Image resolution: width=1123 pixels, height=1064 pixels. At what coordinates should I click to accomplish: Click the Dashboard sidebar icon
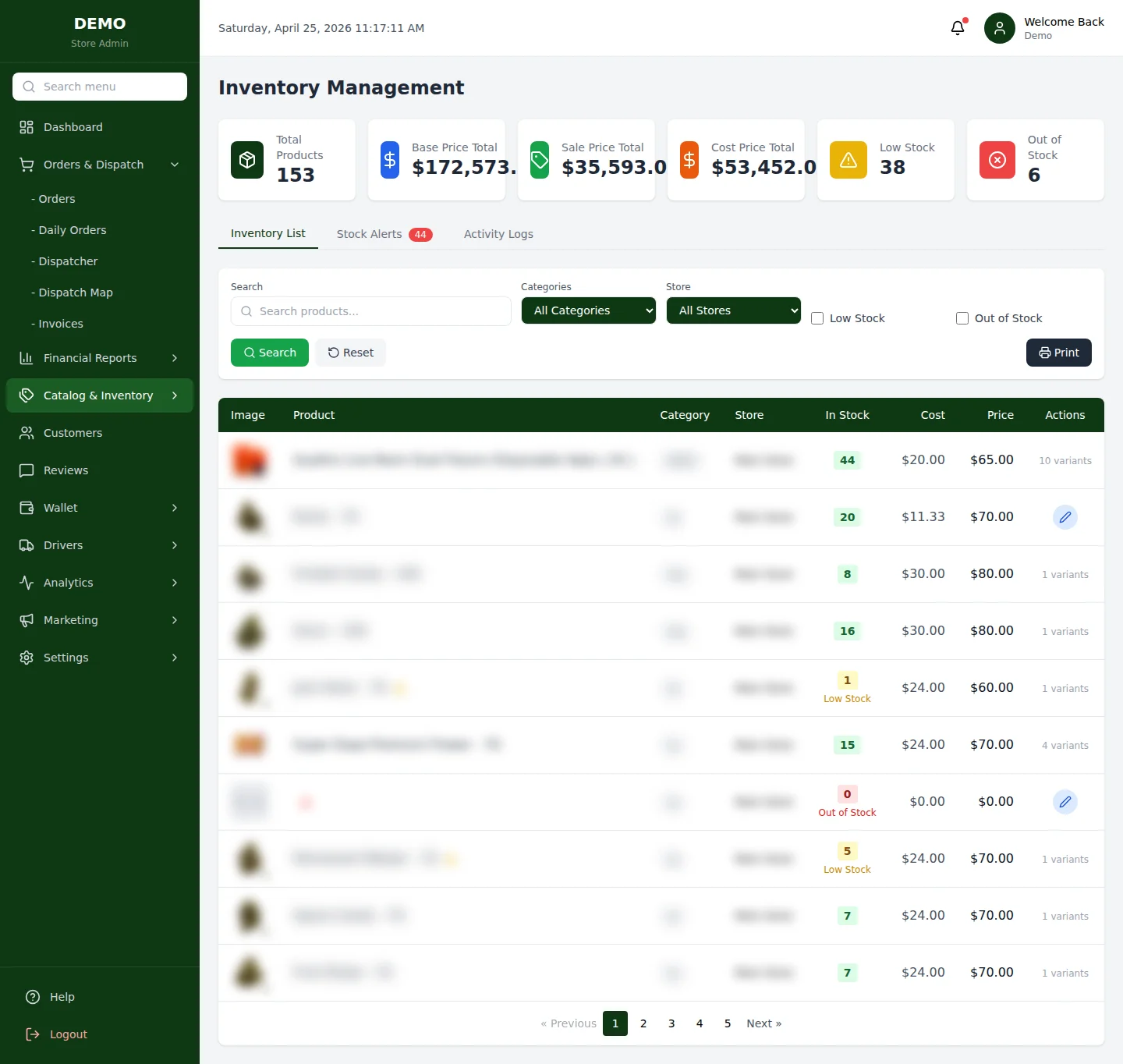[x=27, y=126]
